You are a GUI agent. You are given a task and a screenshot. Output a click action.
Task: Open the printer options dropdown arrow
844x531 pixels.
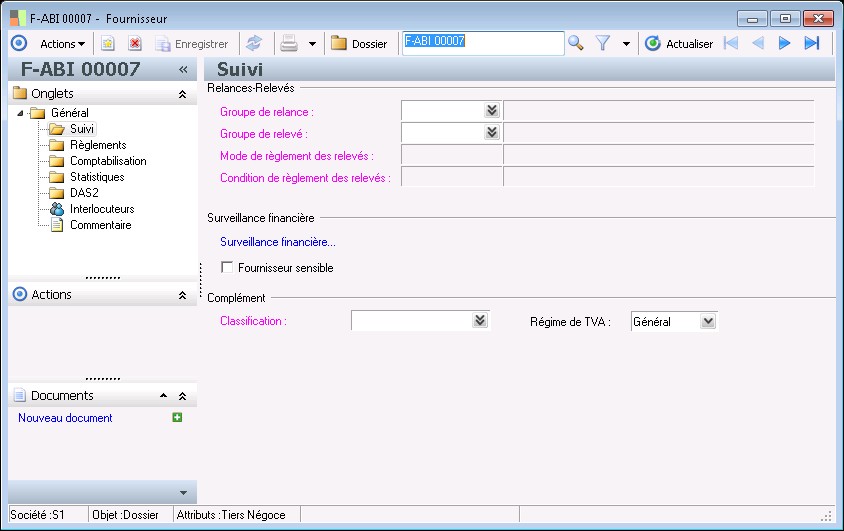[312, 44]
